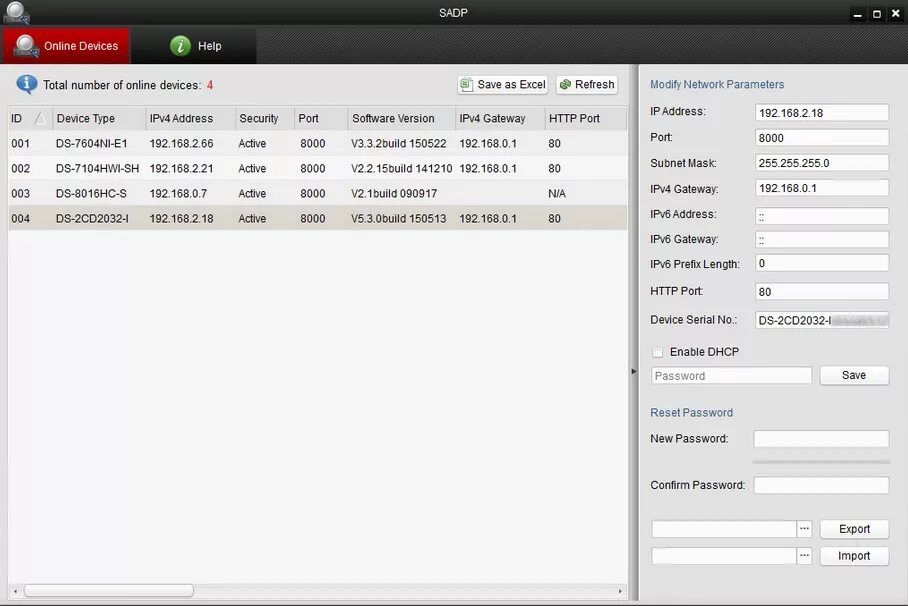908x606 pixels.
Task: Click the Import file path field
Action: [x=724, y=556]
